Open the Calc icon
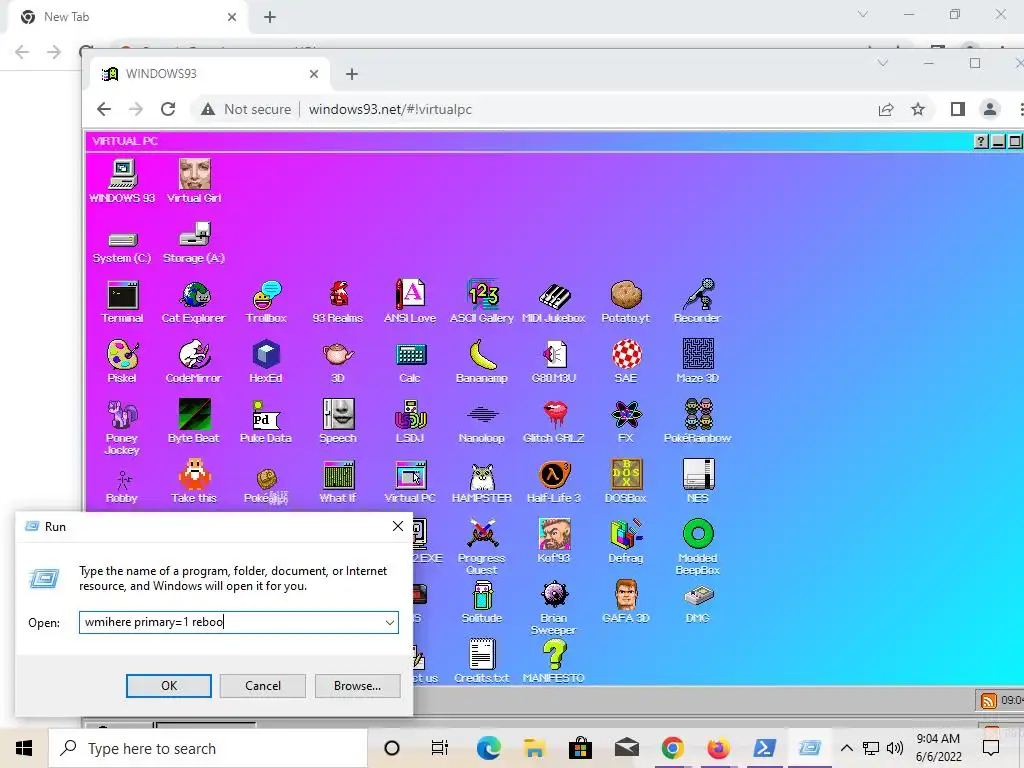The height and width of the screenshot is (768, 1024). click(410, 362)
